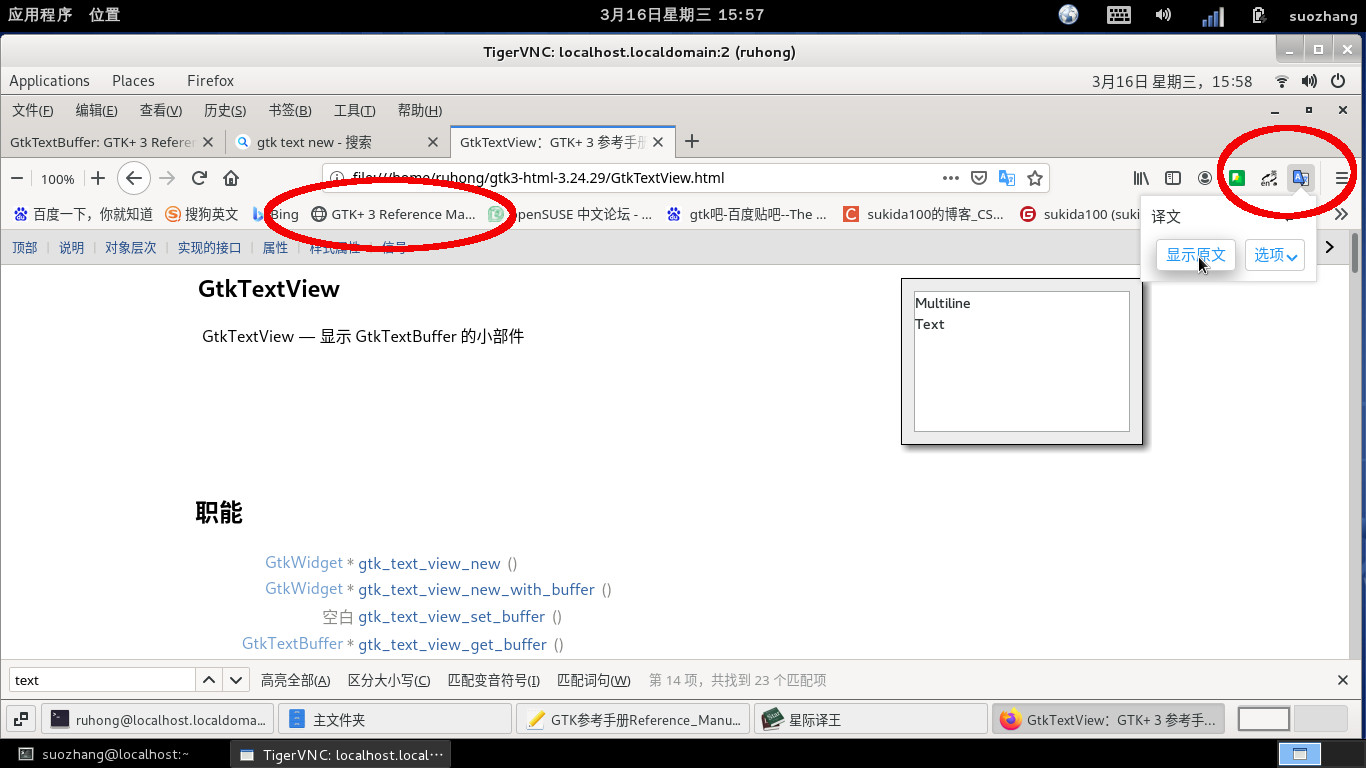Click the 显示原文 button
This screenshot has height=768, width=1366.
(x=1195, y=255)
